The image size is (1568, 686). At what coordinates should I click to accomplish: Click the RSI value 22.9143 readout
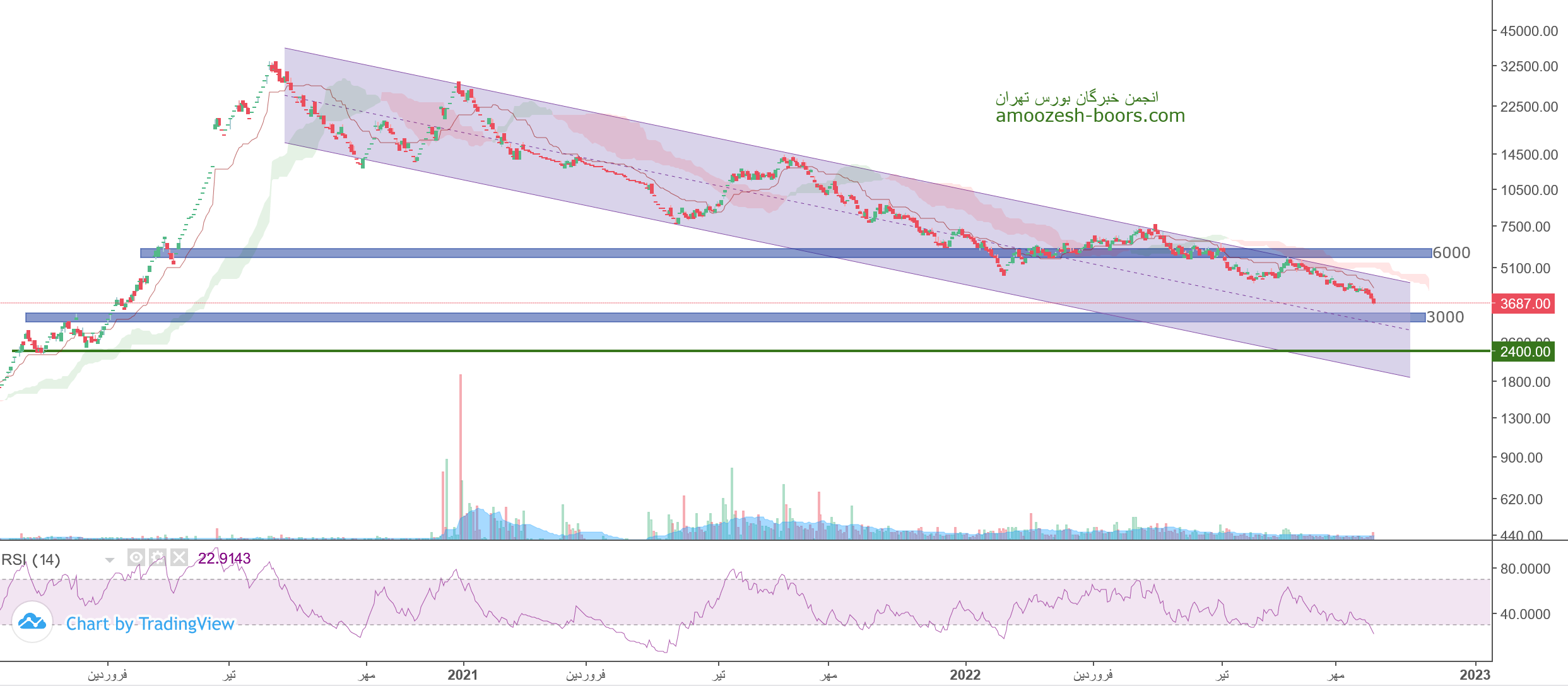(x=224, y=559)
